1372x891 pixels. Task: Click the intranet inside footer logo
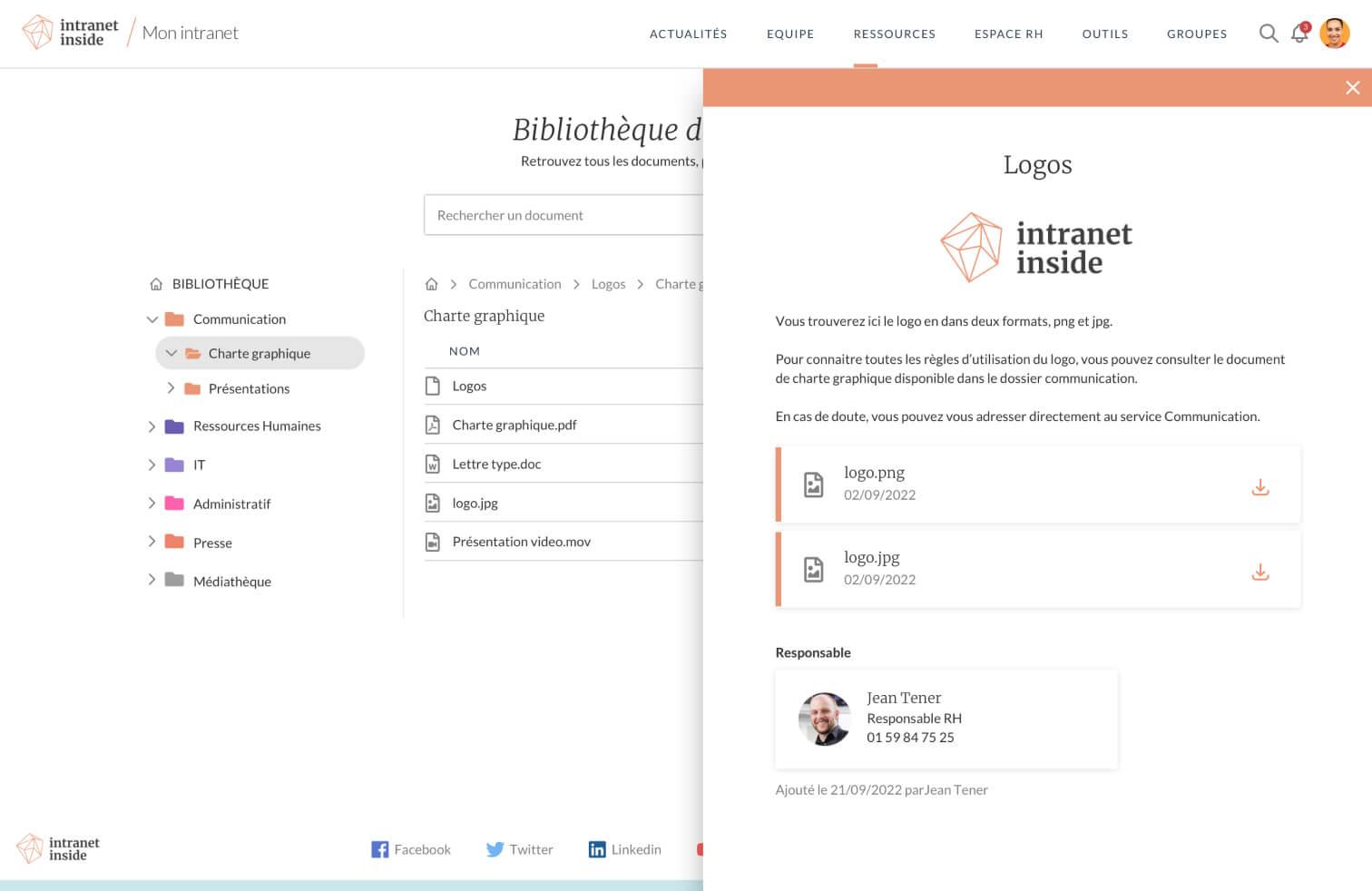click(x=58, y=848)
